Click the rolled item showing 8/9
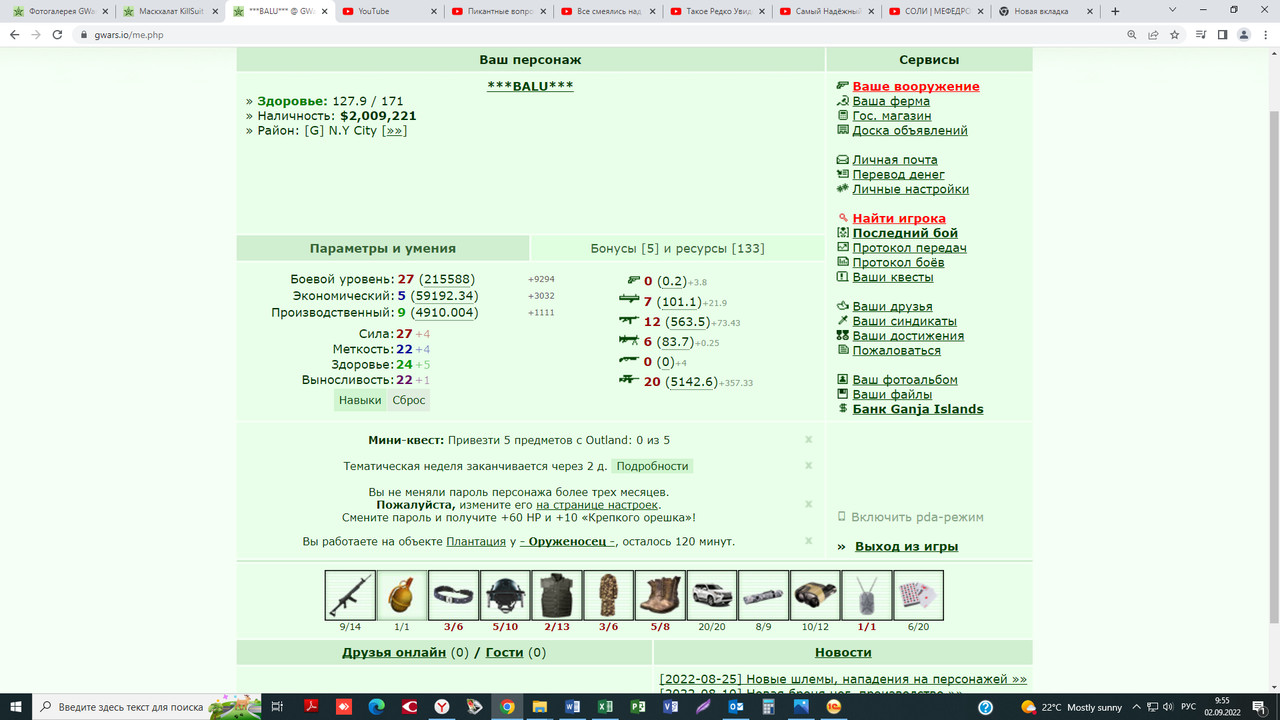The width and height of the screenshot is (1280, 720). 763,595
